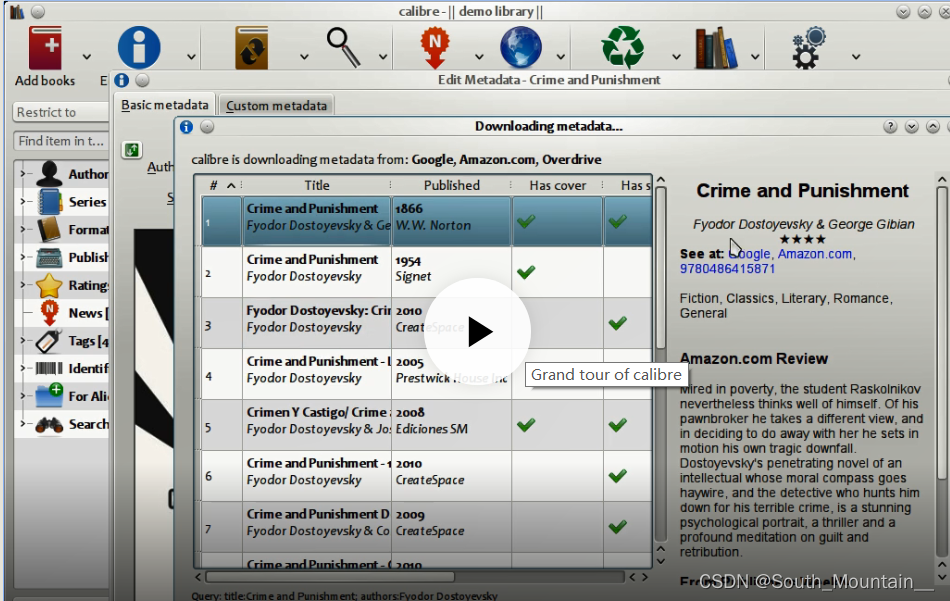Viewport: 950px width, 601px height.
Task: Click the For Alice folder icon
Action: (49, 396)
